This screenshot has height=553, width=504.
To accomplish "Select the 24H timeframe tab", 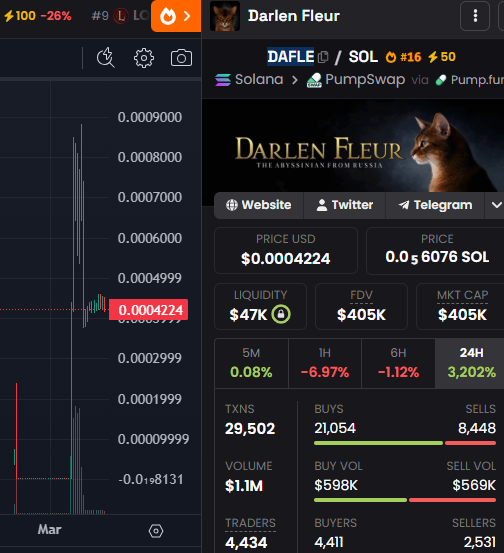I will click(470, 363).
